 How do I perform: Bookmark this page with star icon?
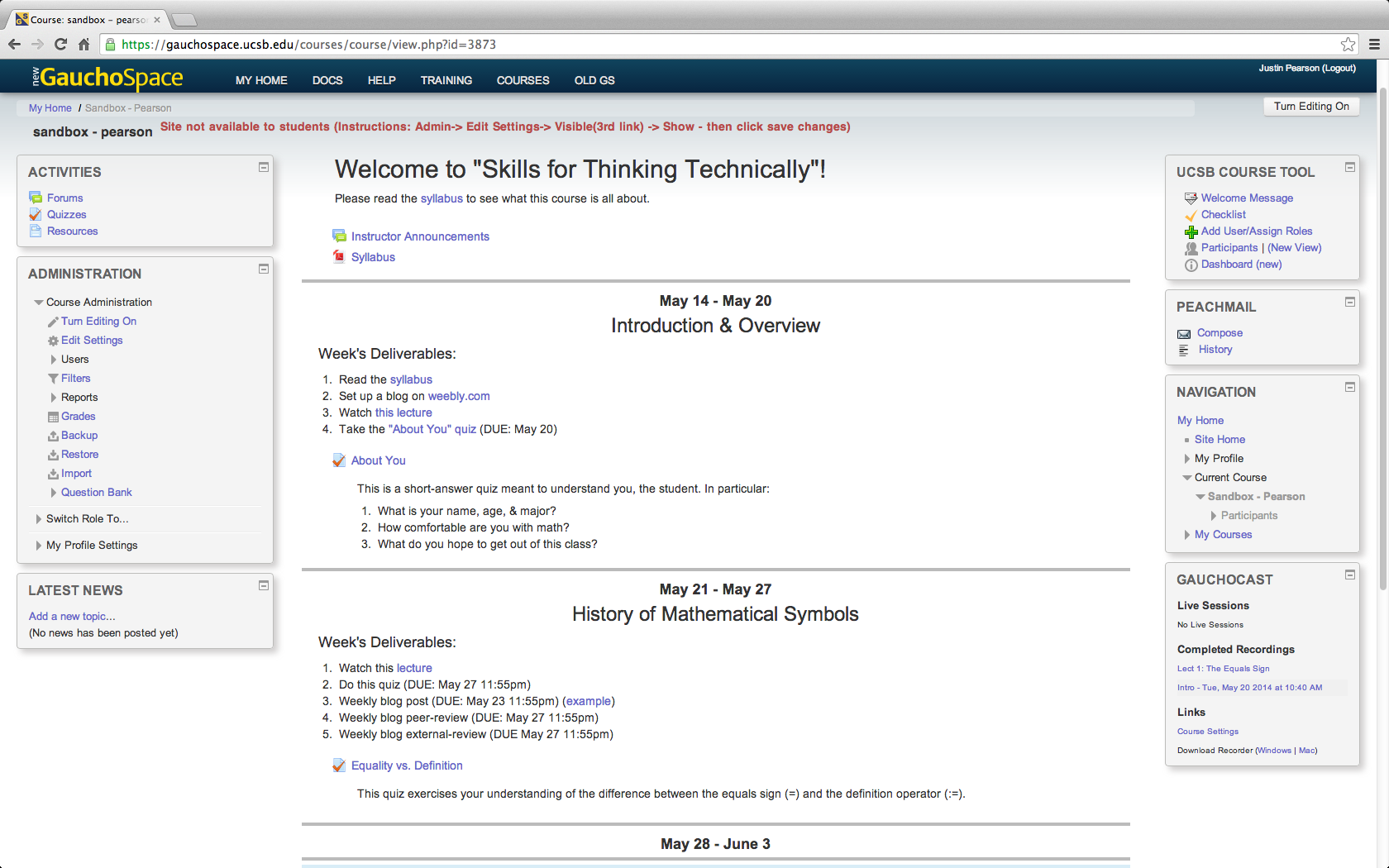pyautogui.click(x=1348, y=45)
